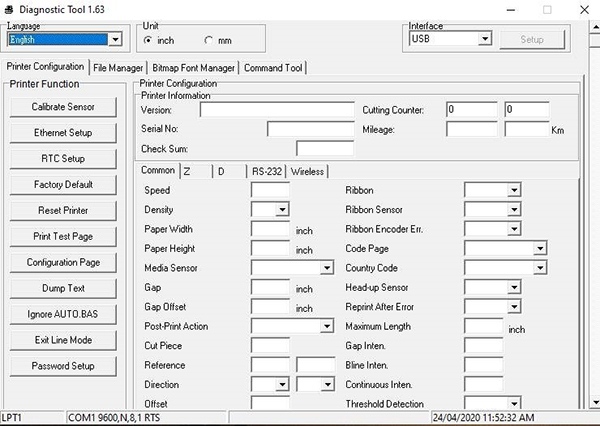600x426 pixels.
Task: Select the RS-232 settings tab
Action: point(267,171)
